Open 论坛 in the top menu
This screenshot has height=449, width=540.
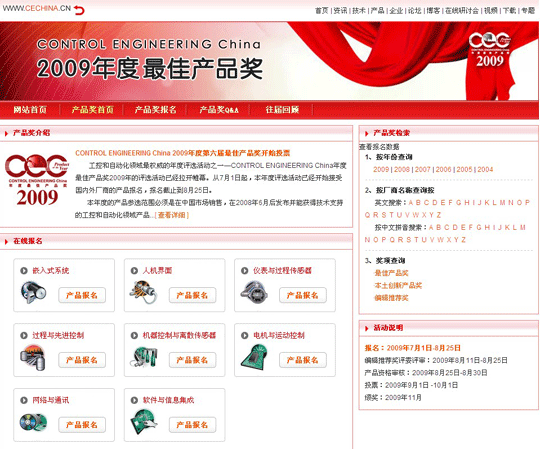415,11
